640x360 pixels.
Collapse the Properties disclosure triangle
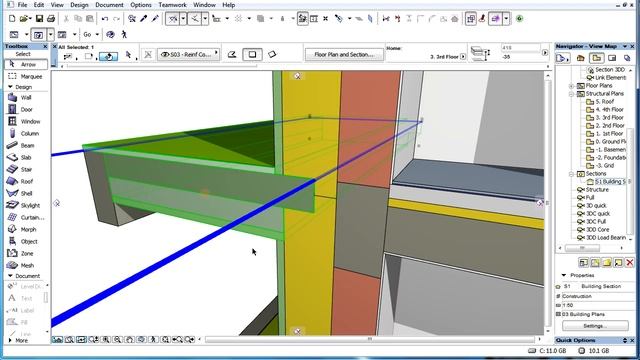pos(564,275)
